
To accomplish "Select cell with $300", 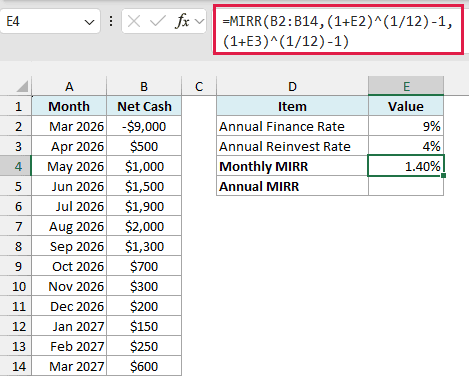I will coord(144,286).
